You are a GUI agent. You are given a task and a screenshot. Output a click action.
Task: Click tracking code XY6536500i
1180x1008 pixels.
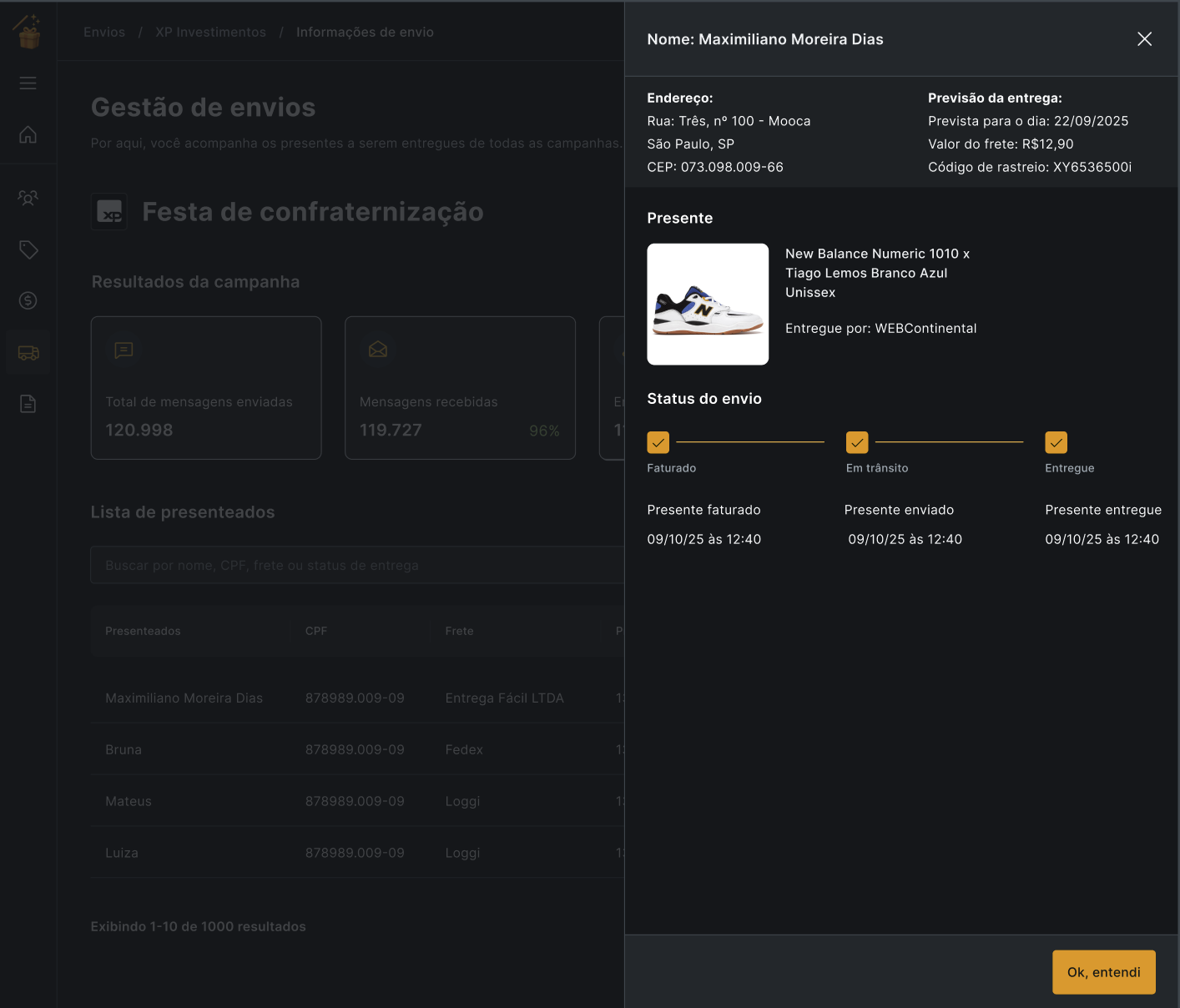pos(1092,167)
